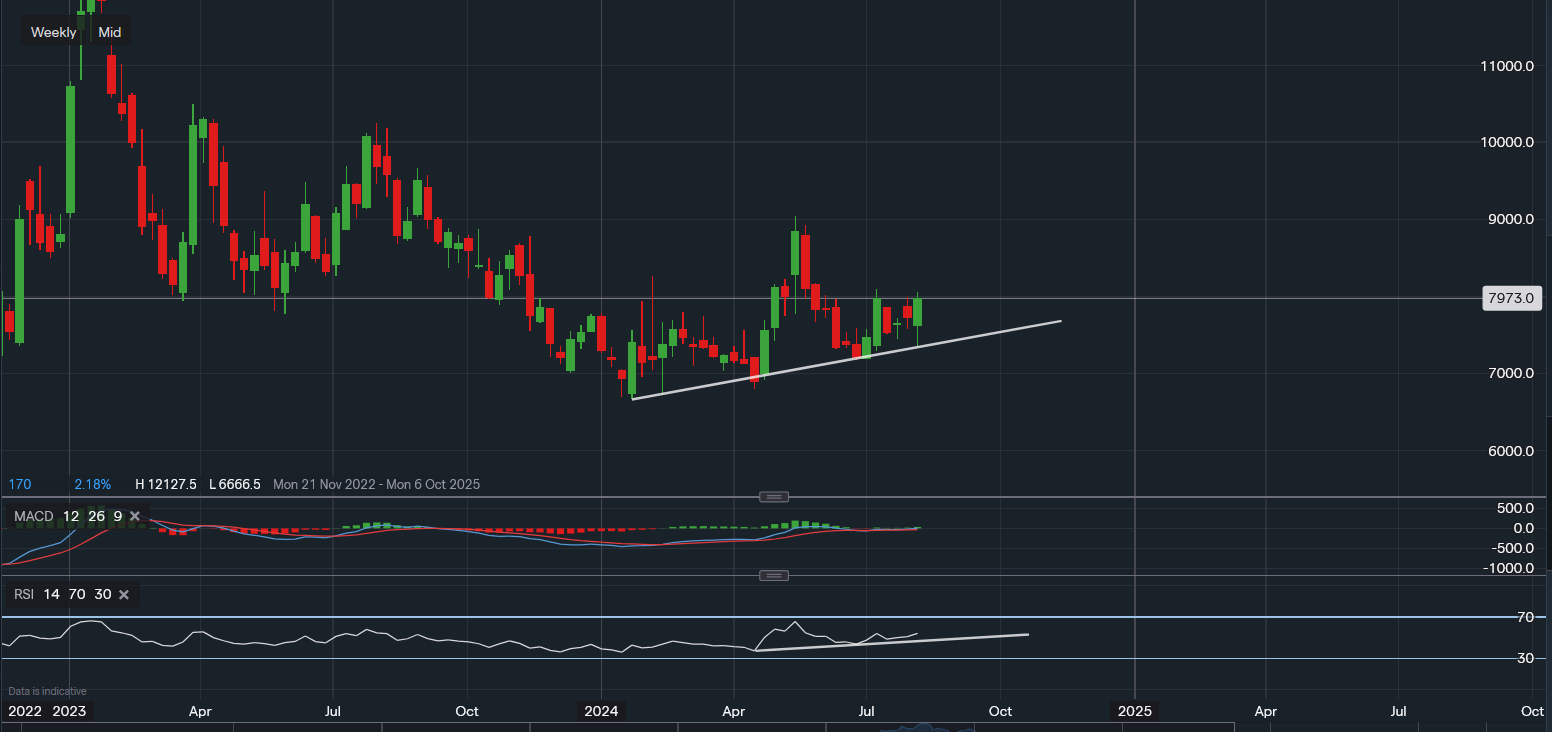Click the 2025 label on time axis
1552x732 pixels.
[x=1134, y=711]
